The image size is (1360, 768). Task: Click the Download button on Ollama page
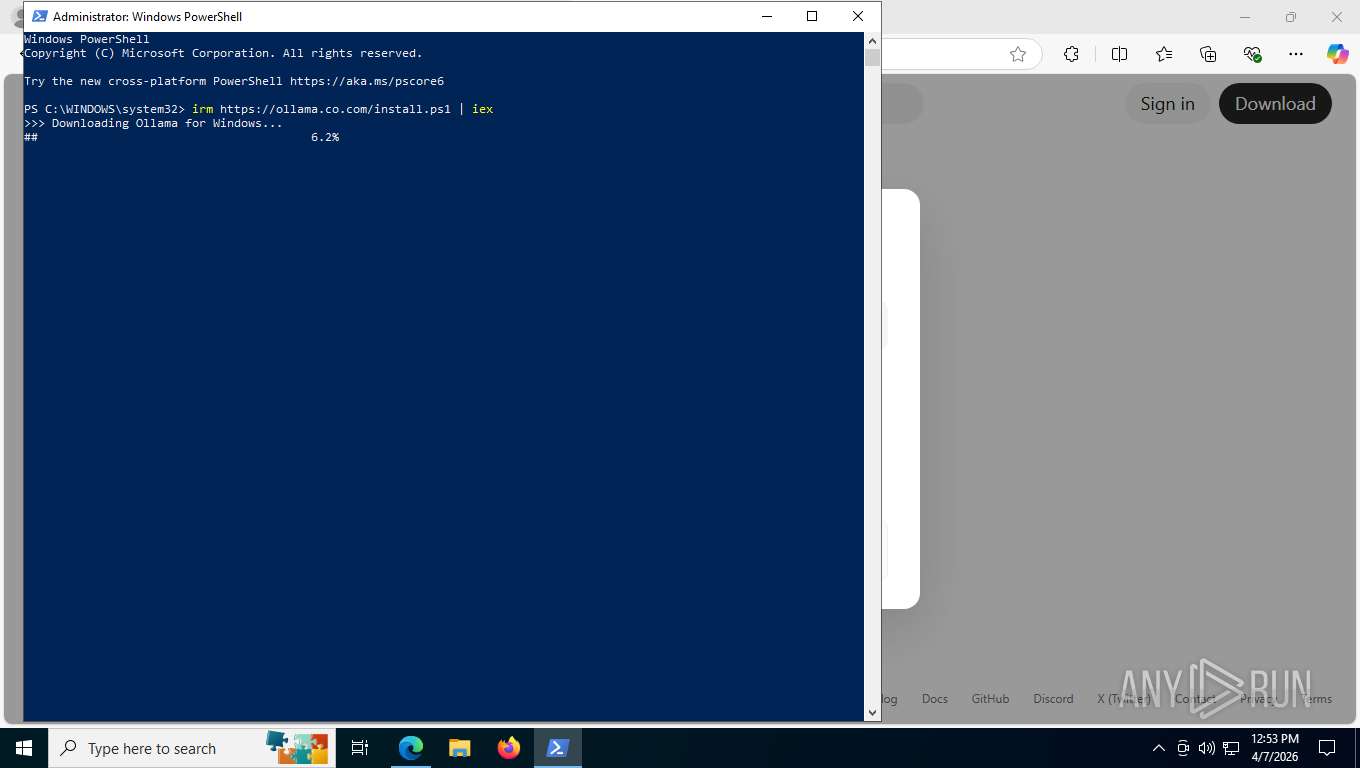coord(1275,104)
